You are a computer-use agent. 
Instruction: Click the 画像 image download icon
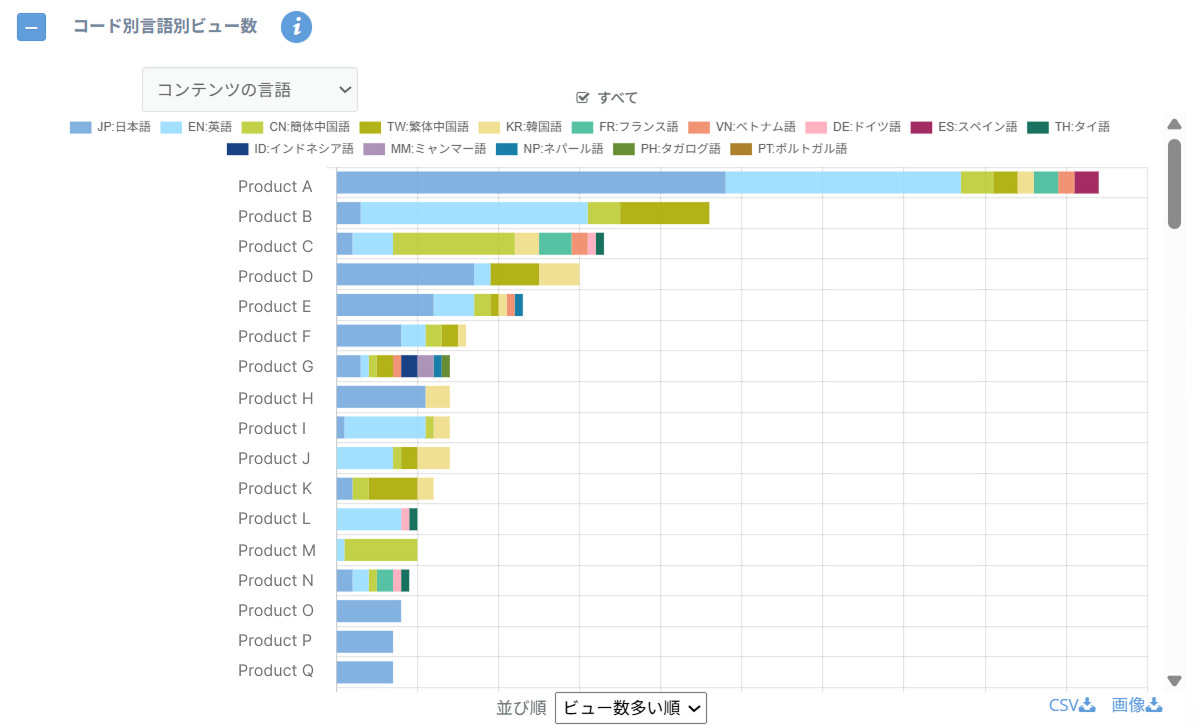(1155, 706)
